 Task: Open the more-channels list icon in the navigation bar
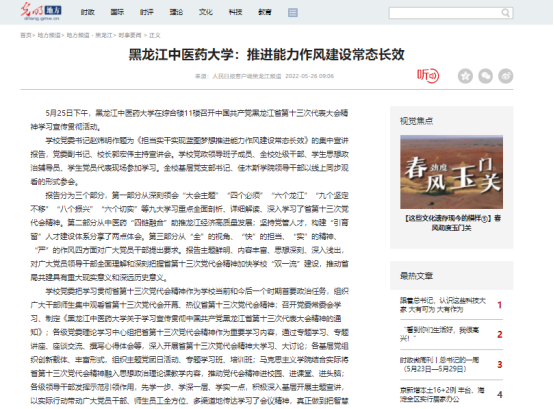(x=293, y=13)
